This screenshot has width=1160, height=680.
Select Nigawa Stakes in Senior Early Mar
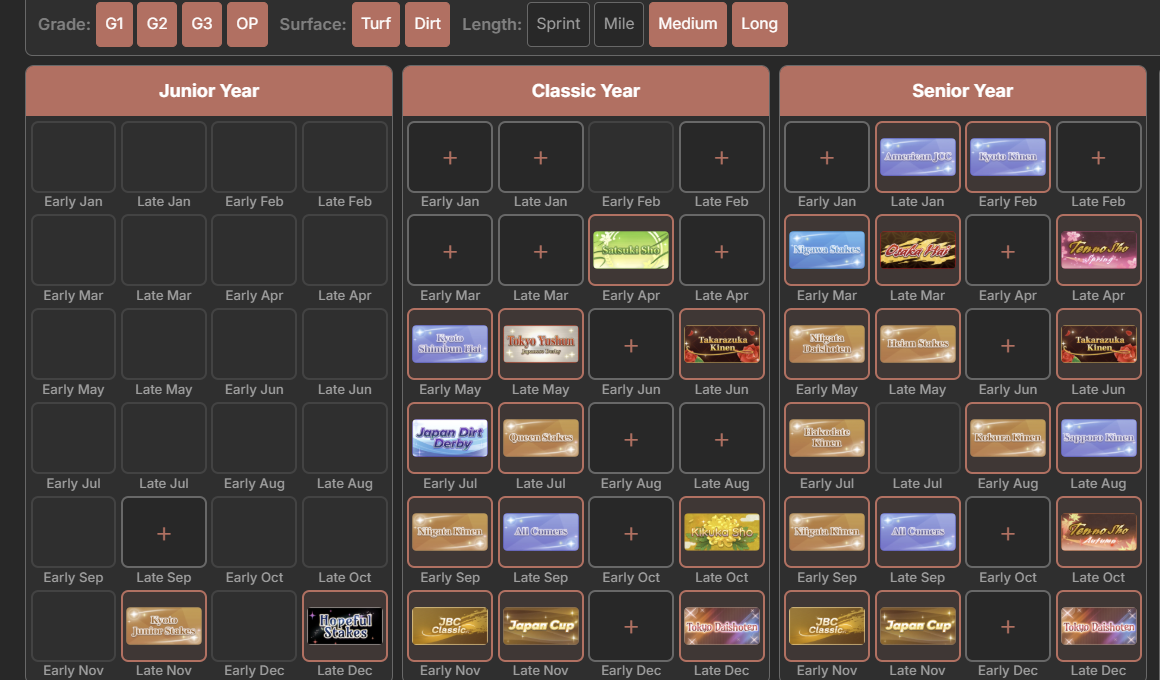826,250
